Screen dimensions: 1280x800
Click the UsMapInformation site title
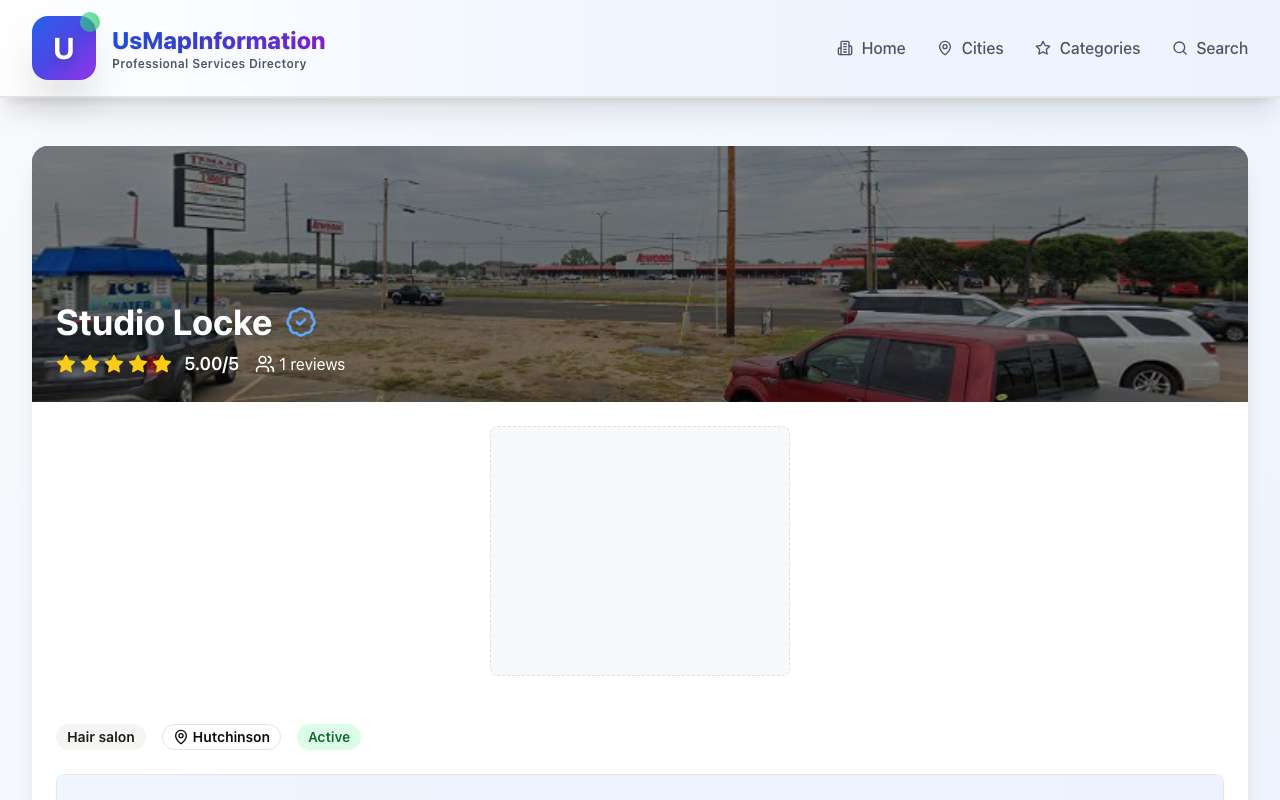coord(218,41)
